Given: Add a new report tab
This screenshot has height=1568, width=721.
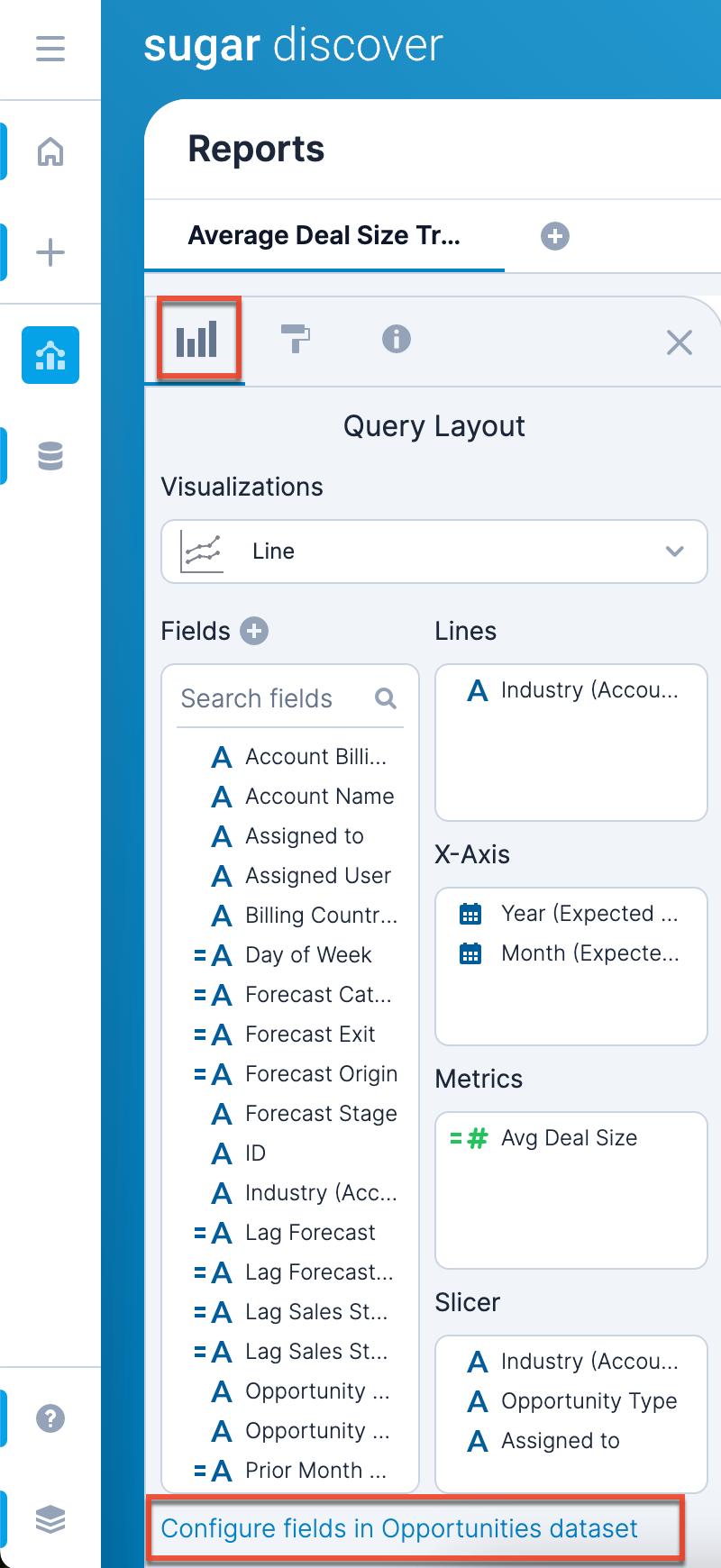Looking at the screenshot, I should click(554, 236).
